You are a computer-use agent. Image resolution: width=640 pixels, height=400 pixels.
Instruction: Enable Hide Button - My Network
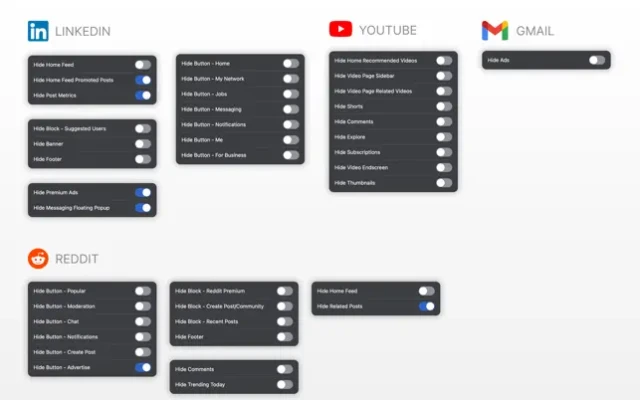(290, 78)
